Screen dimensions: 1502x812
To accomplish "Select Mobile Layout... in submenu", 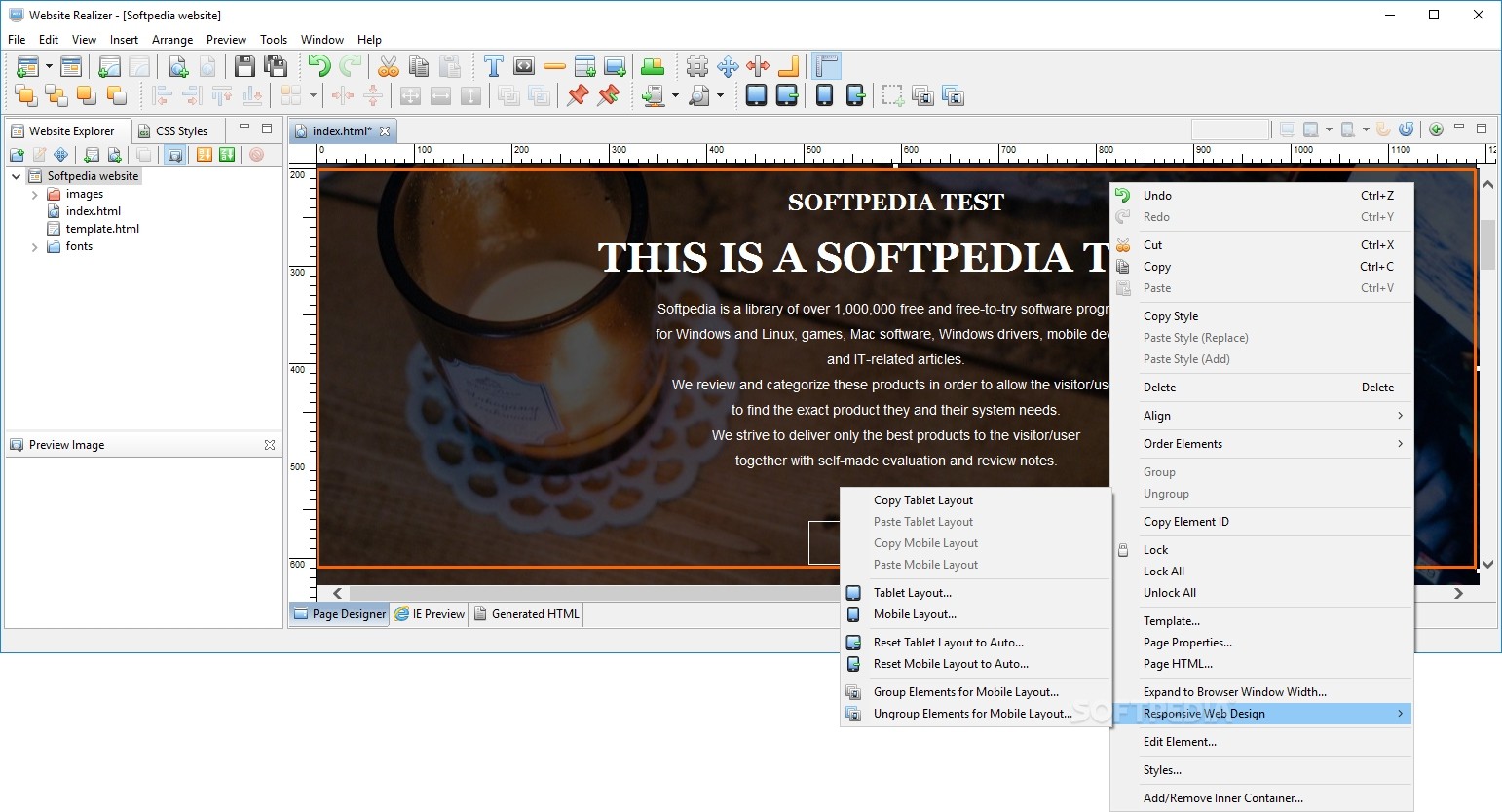I will click(x=976, y=614).
